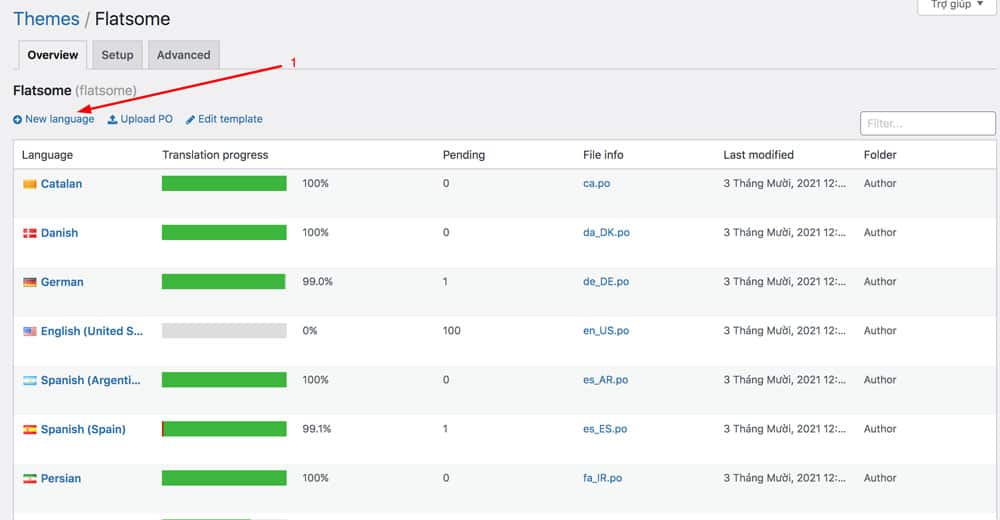
Task: Click inside the Filter text field
Action: (927, 124)
